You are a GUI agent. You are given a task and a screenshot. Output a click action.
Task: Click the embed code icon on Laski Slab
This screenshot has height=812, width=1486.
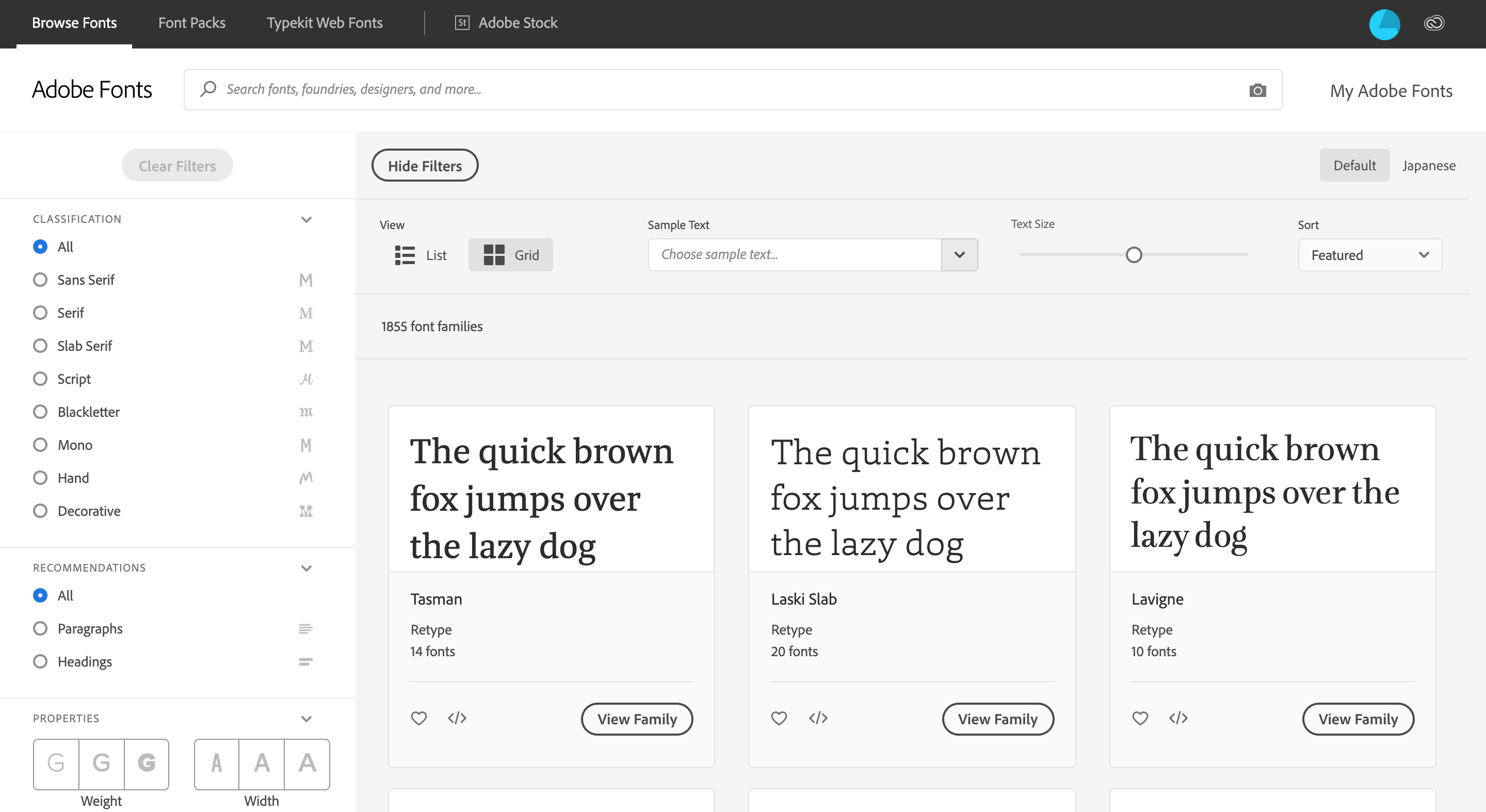click(818, 717)
